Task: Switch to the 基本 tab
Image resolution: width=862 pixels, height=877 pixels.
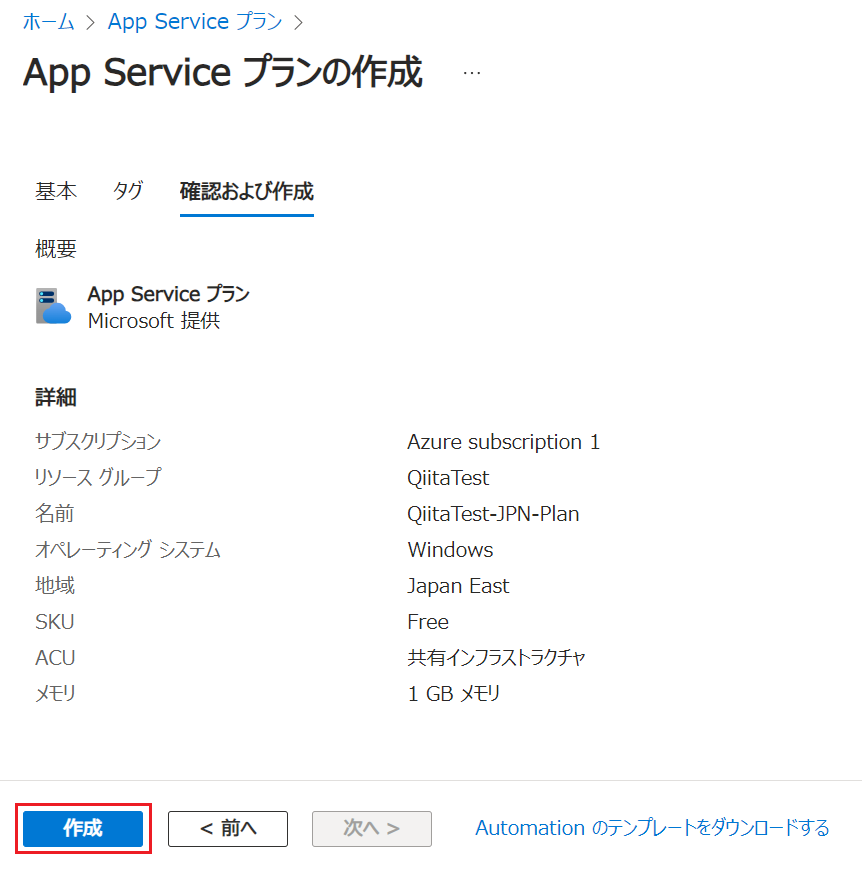Action: [56, 191]
